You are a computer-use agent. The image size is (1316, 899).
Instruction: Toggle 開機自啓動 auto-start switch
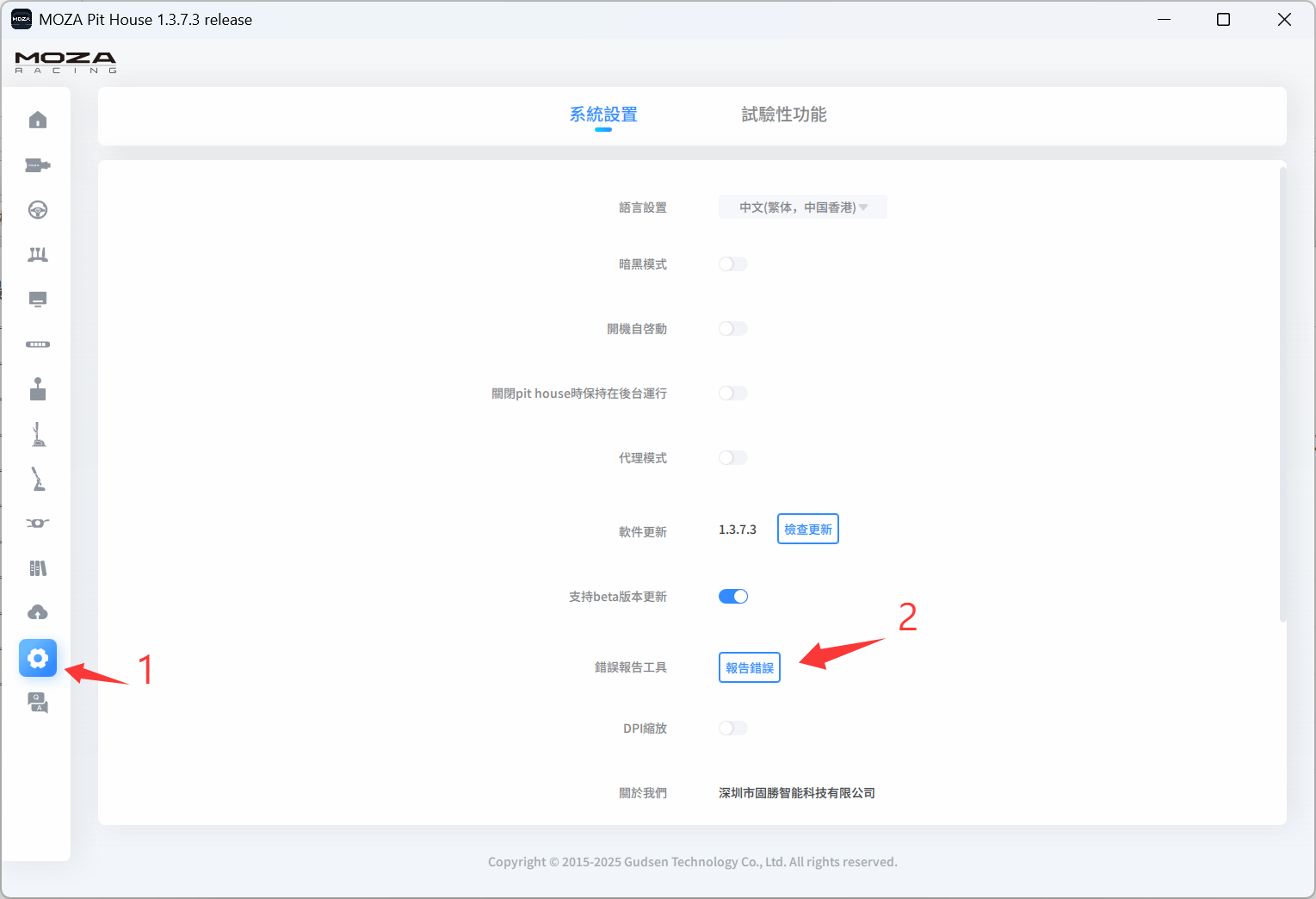(x=732, y=329)
